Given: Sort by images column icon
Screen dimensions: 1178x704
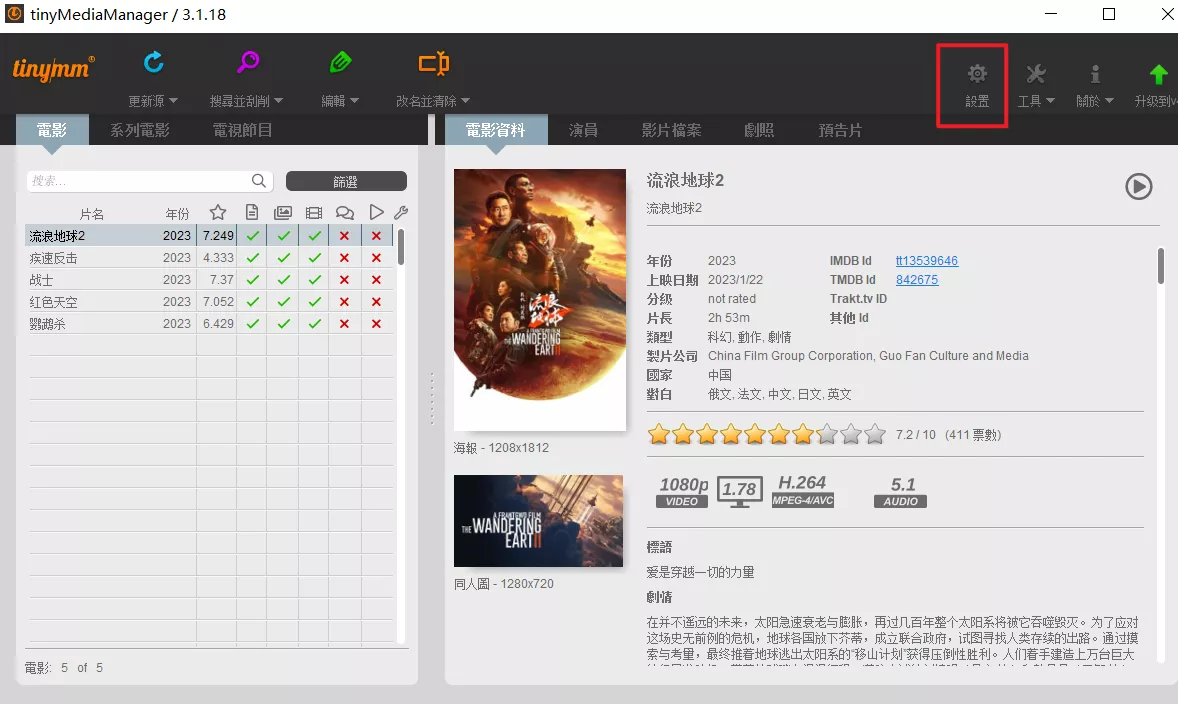Looking at the screenshot, I should (282, 213).
